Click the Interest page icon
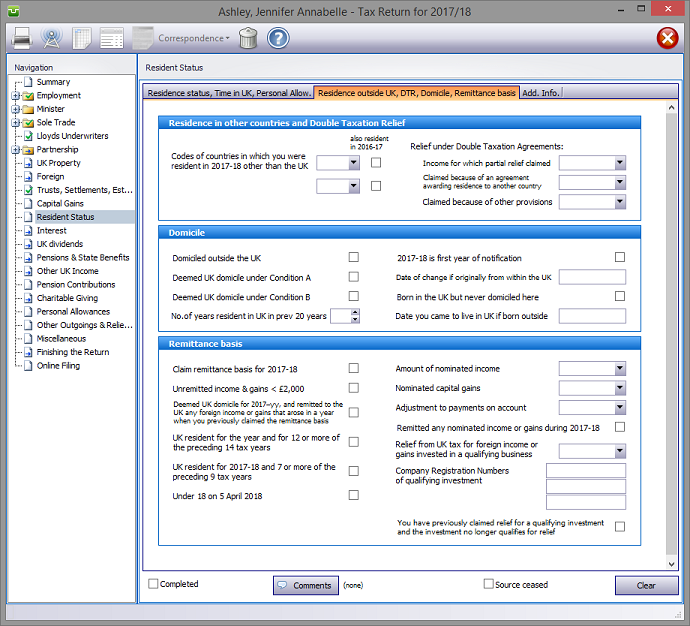The image size is (690, 626). point(28,231)
